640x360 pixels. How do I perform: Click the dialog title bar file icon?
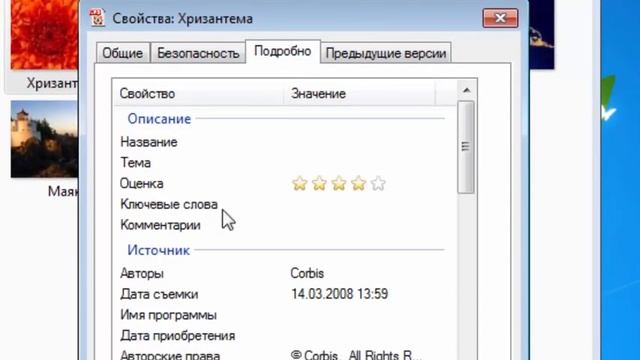(97, 18)
